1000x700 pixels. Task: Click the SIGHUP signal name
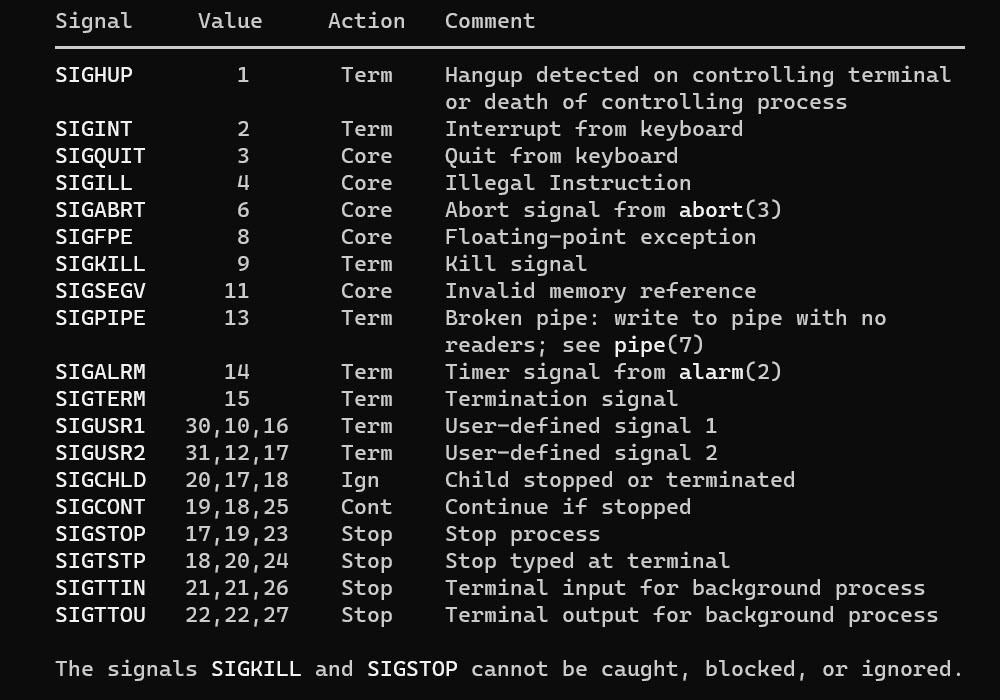pos(94,75)
